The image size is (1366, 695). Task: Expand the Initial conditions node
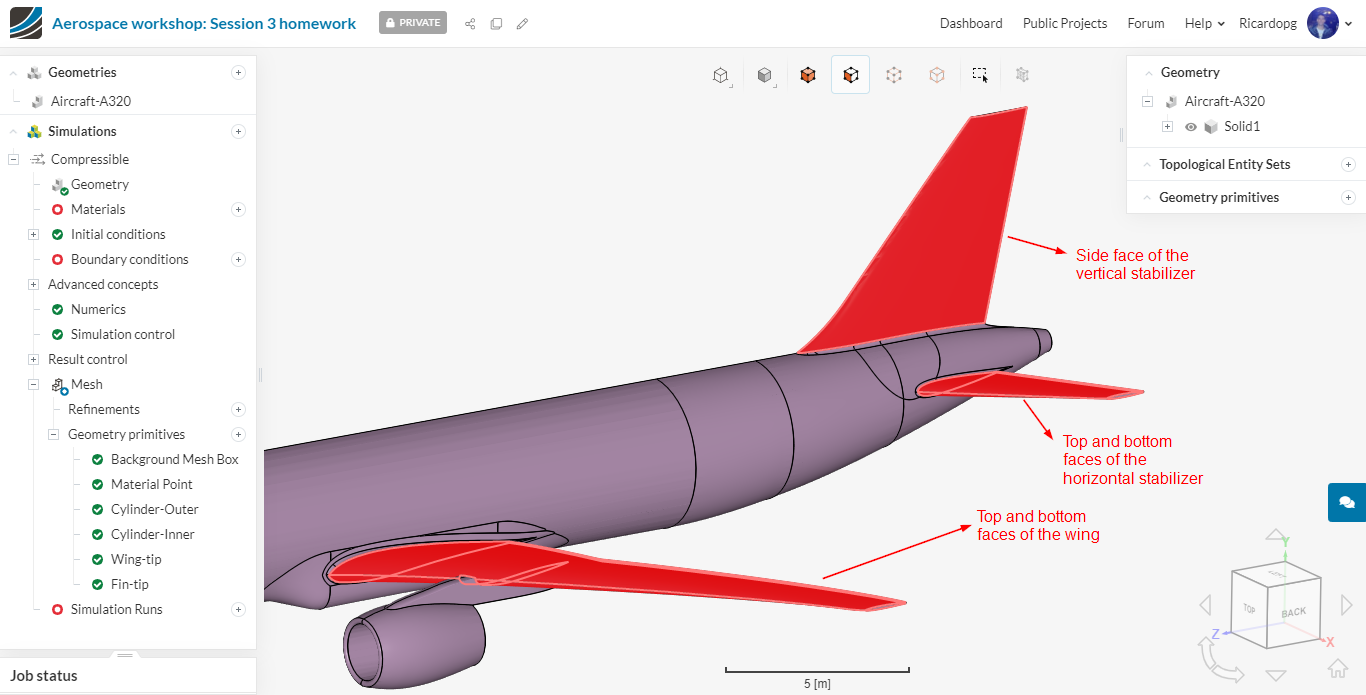pyautogui.click(x=33, y=234)
